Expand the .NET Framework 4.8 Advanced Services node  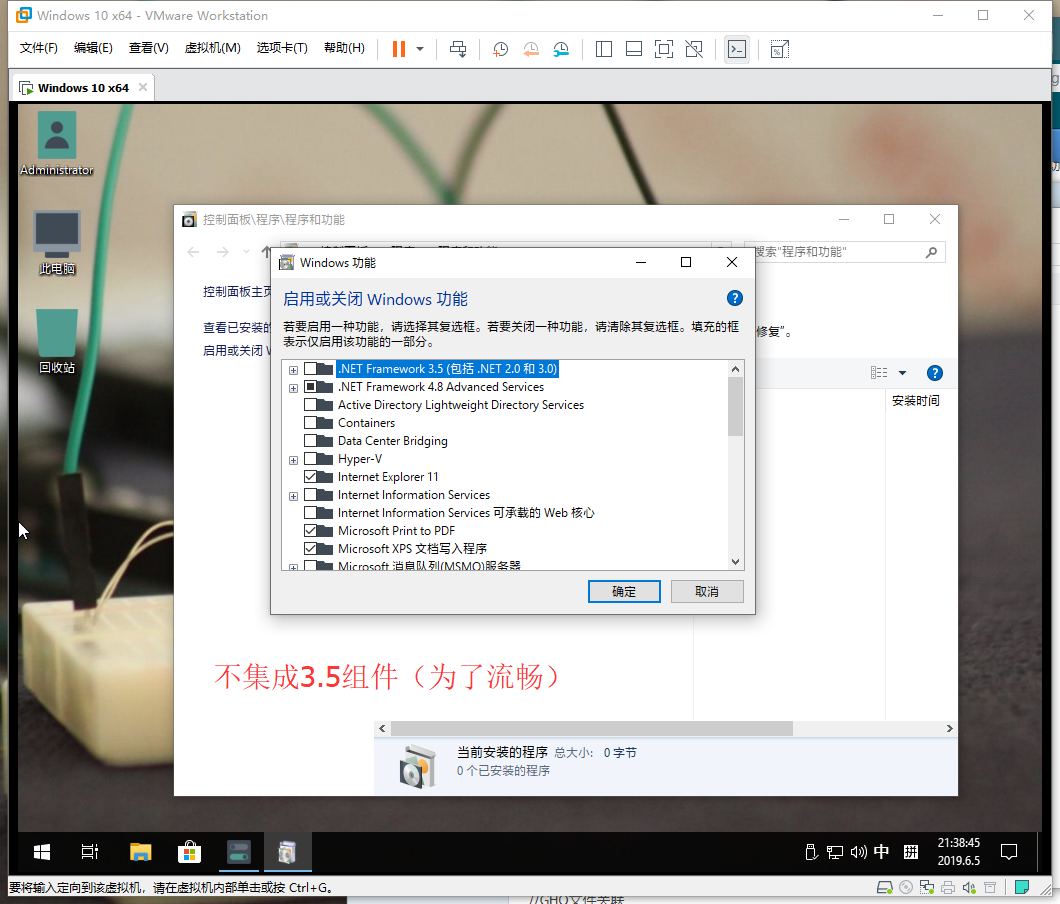click(x=293, y=388)
